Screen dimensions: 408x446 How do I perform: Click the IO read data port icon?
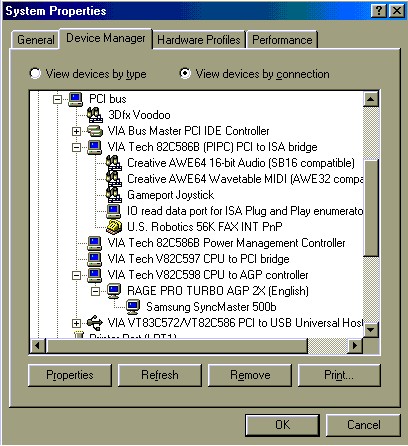tap(114, 211)
